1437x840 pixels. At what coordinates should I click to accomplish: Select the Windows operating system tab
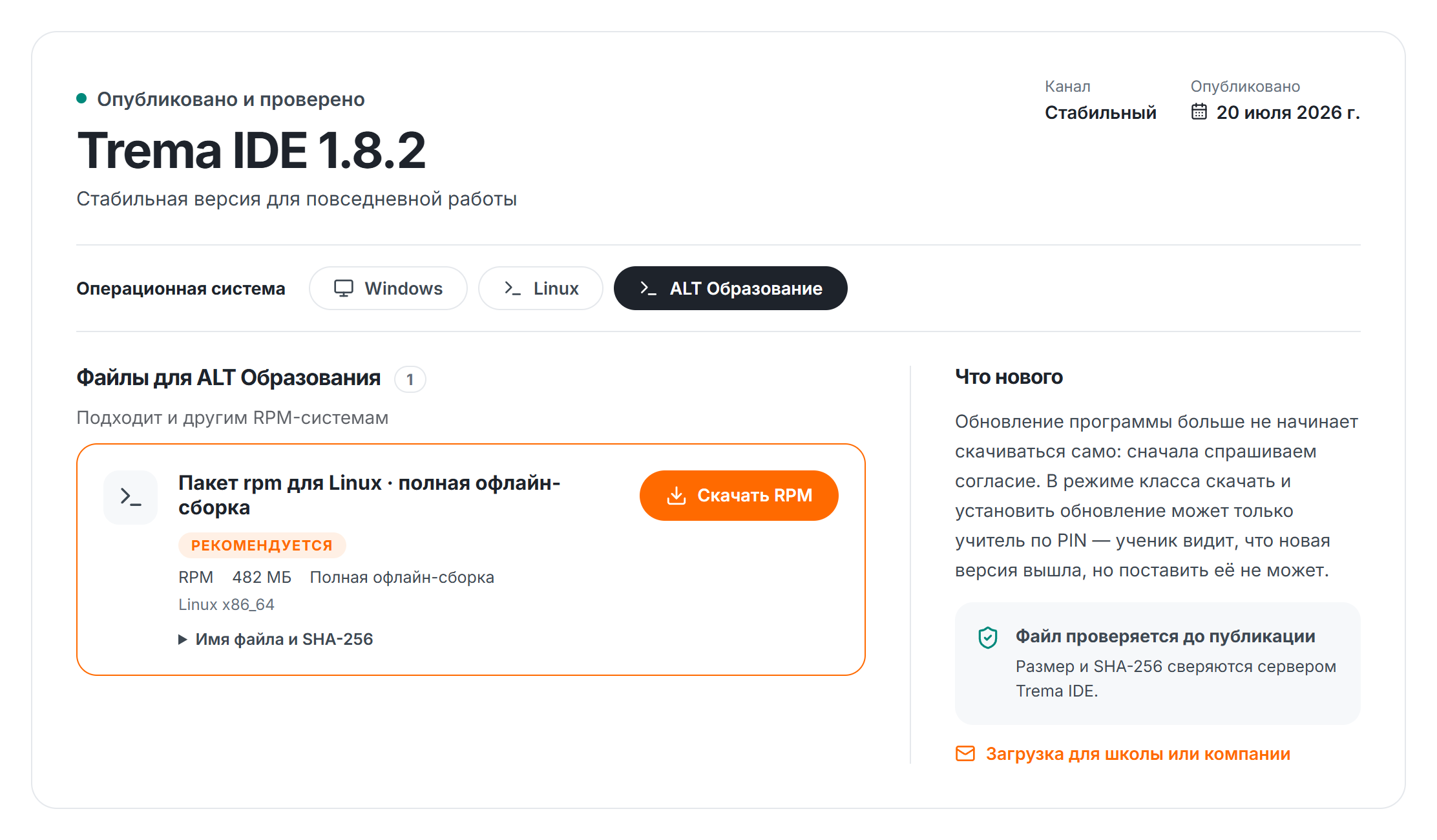coord(388,288)
